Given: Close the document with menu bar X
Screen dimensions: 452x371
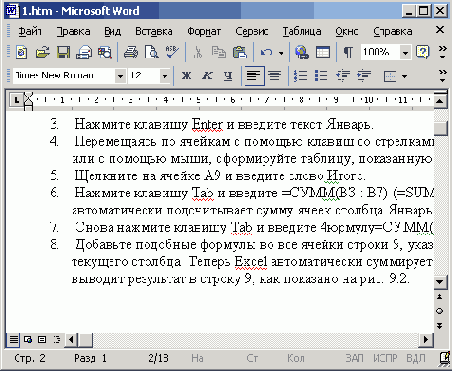Looking at the screenshot, I should [440, 30].
